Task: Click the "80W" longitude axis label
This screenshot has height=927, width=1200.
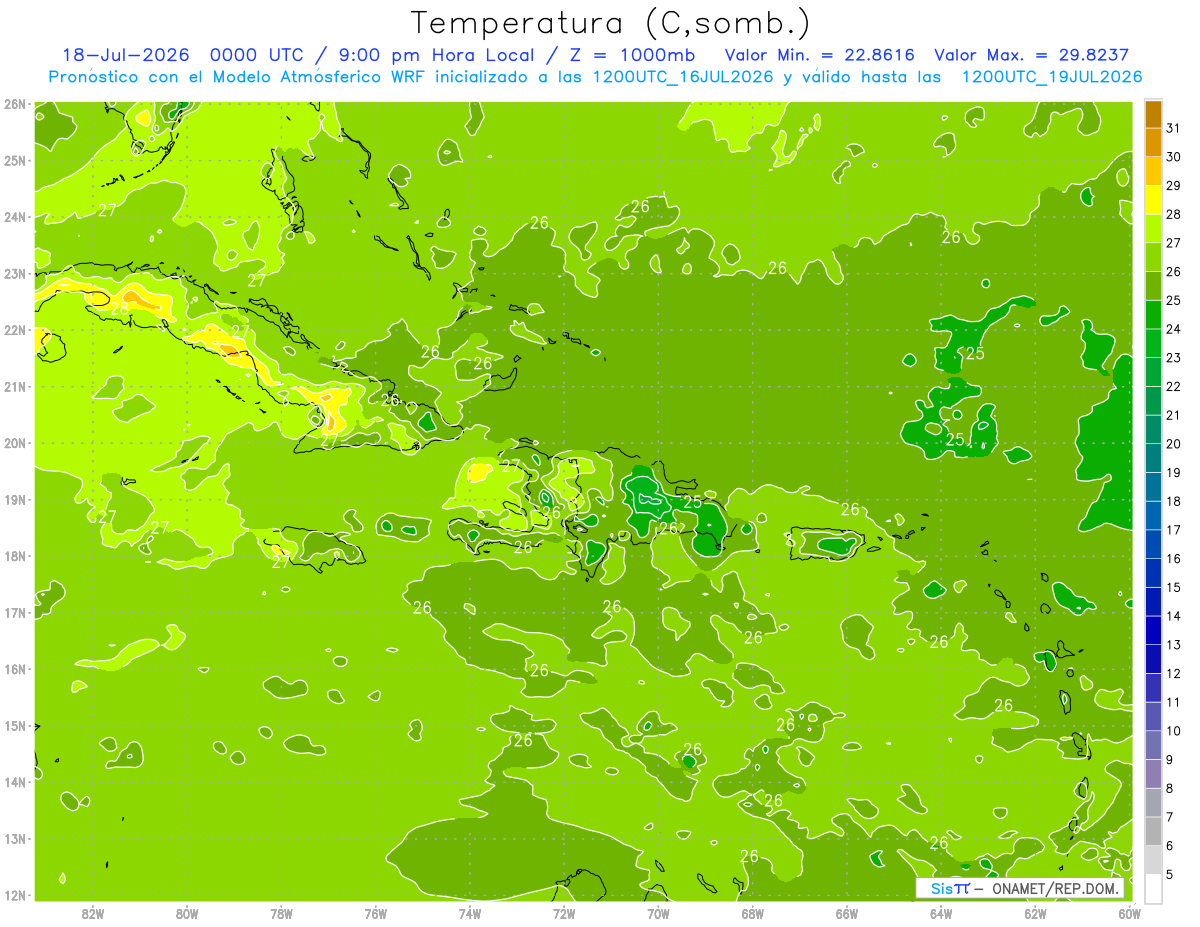Action: [187, 913]
